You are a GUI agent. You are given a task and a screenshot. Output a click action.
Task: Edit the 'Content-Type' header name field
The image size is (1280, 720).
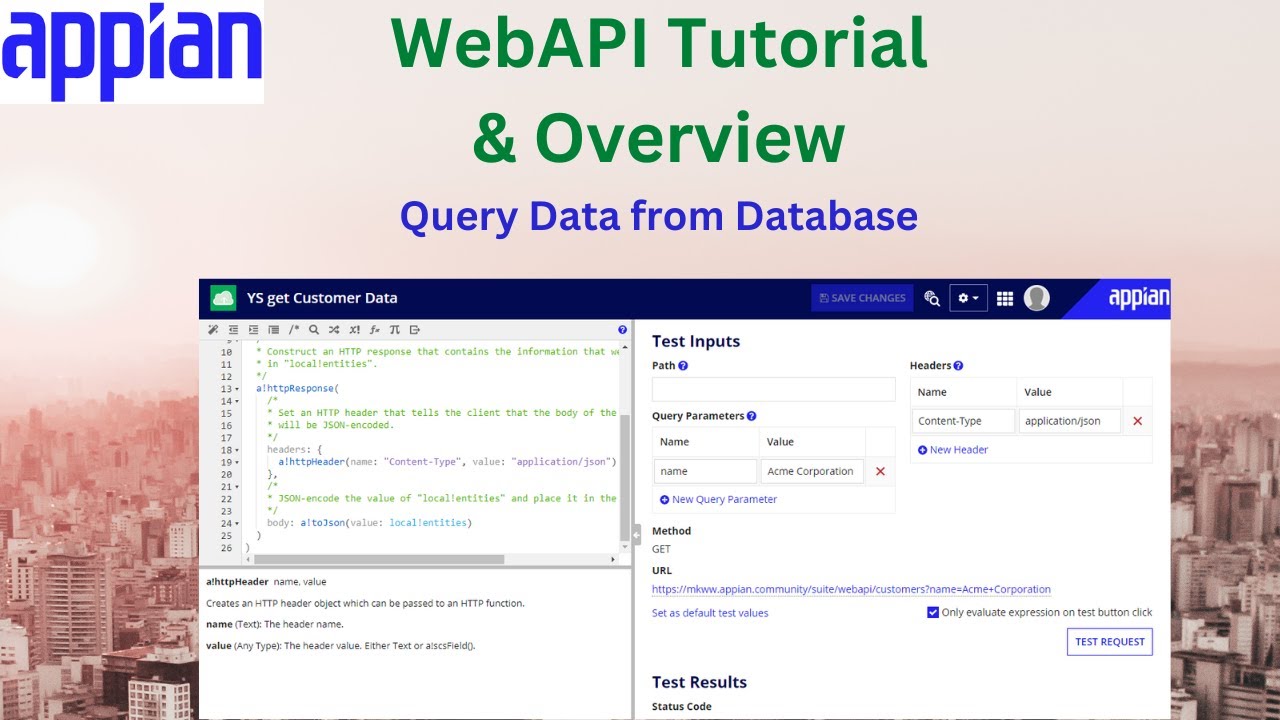click(x=964, y=421)
